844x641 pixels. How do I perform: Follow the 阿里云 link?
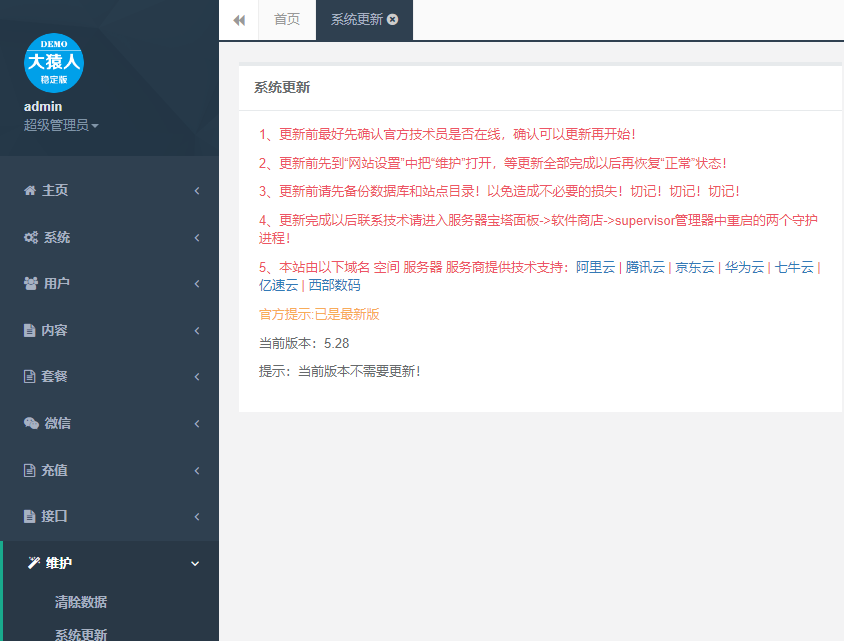(x=595, y=267)
